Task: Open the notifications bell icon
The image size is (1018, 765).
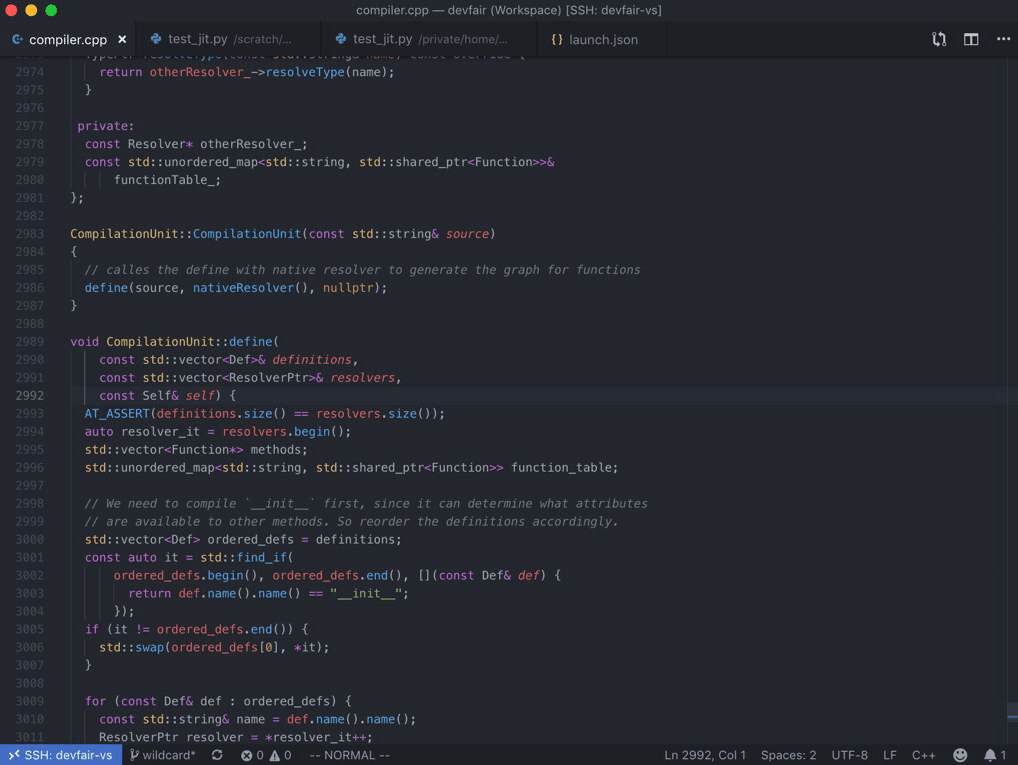Action: pos(994,755)
